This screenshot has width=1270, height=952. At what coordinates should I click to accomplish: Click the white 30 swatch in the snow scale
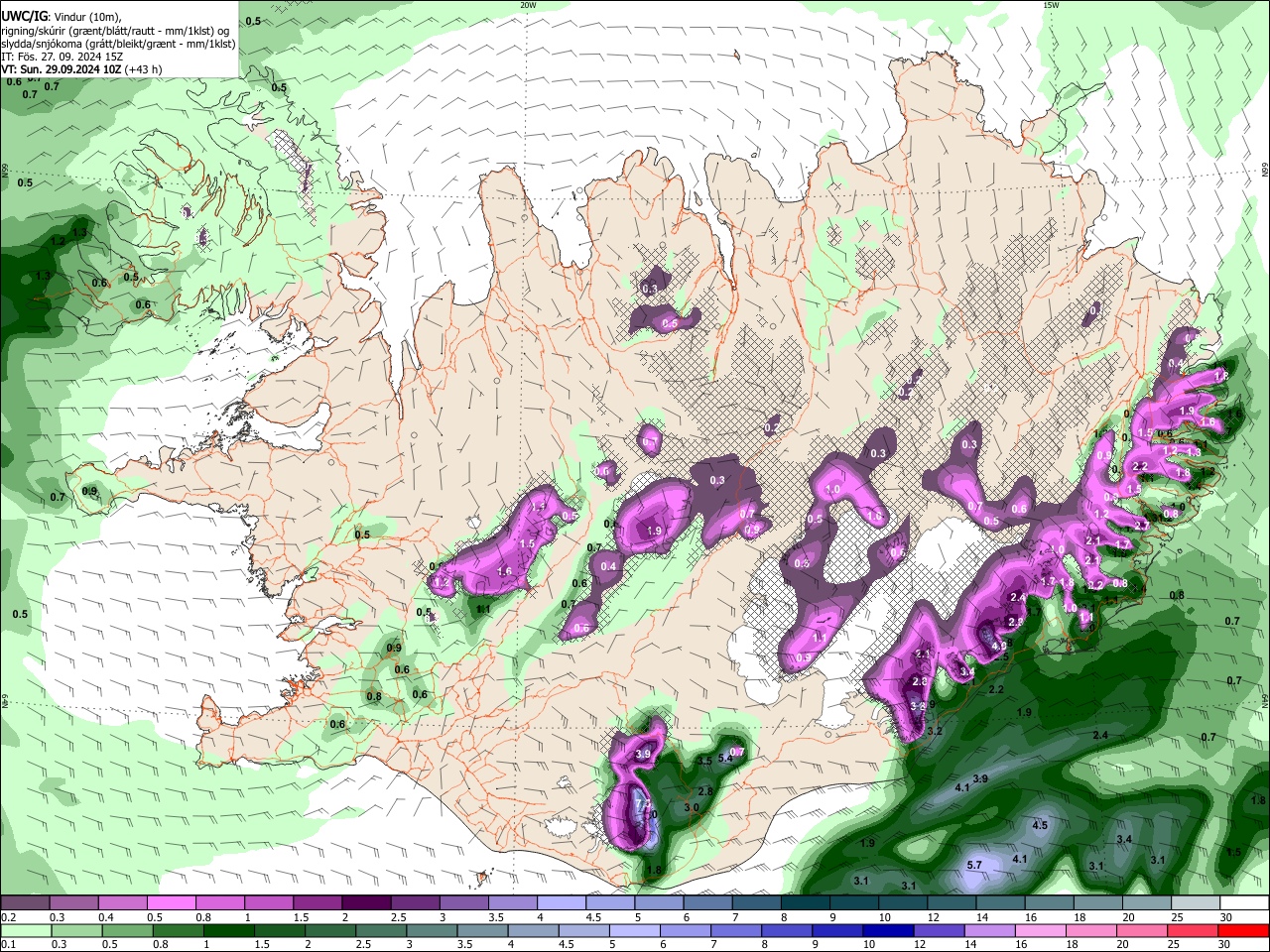[1244, 902]
